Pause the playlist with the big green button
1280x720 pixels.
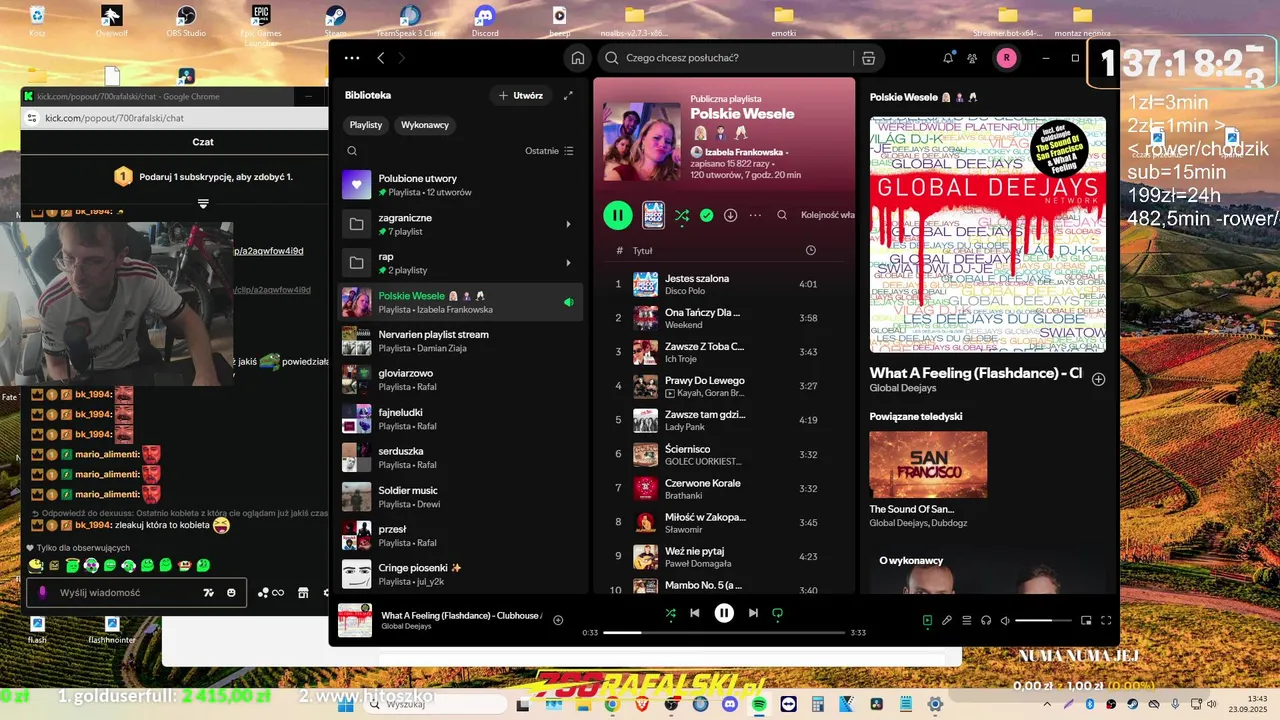[618, 215]
